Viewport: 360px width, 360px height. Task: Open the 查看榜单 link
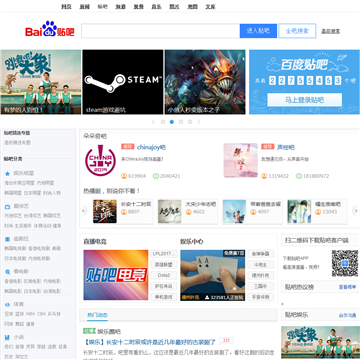347,287
